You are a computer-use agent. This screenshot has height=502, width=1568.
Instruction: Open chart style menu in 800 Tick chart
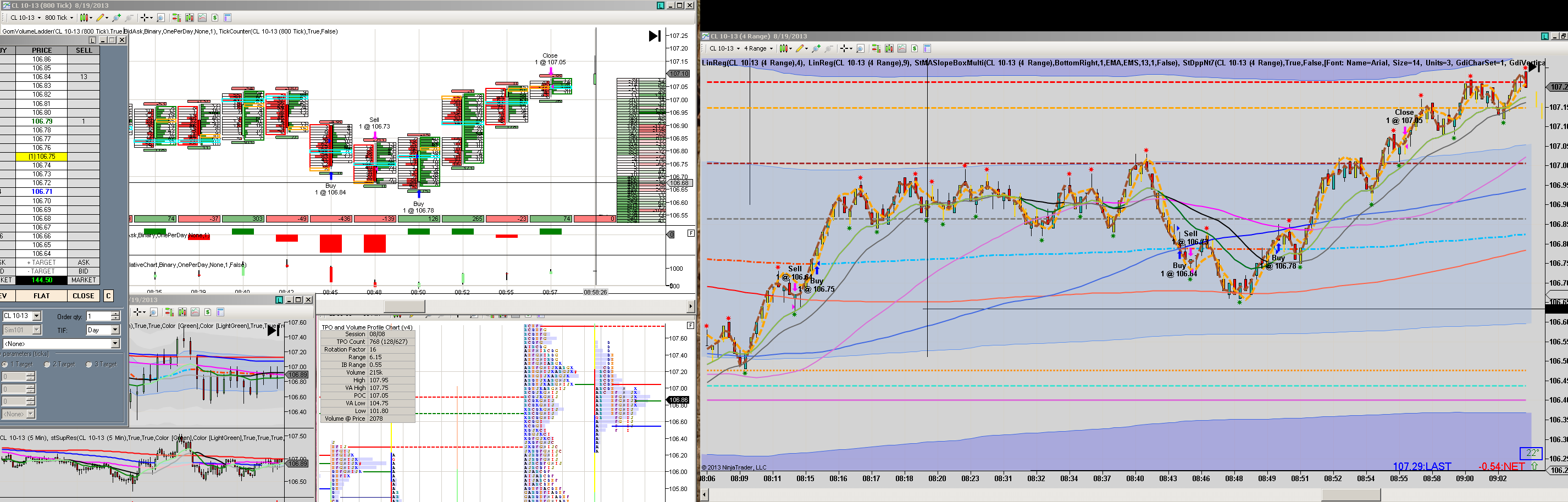(86, 18)
